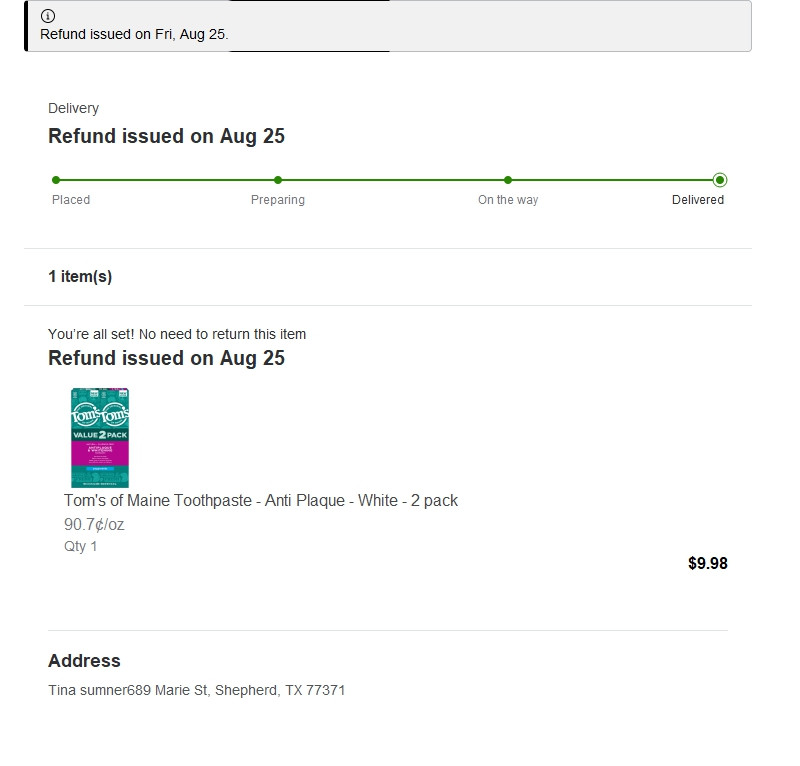Image resolution: width=800 pixels, height=766 pixels.
Task: Select the "Placed" status label
Action: click(71, 200)
